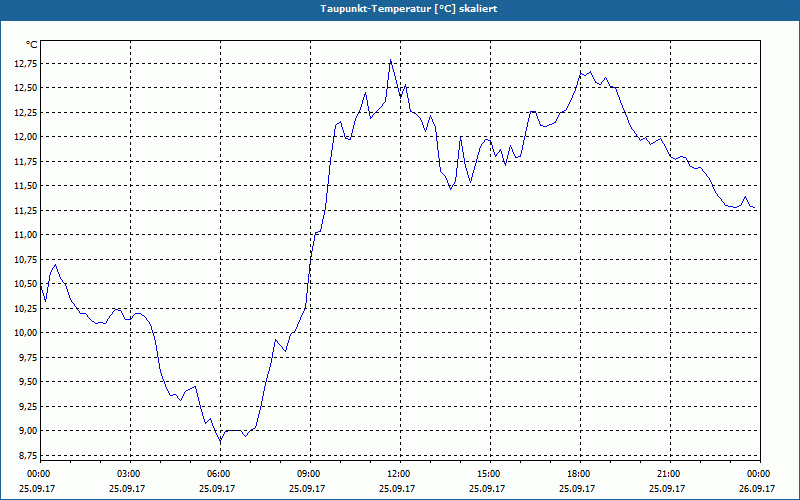Image resolution: width=800 pixels, height=500 pixels.
Task: Click the 11,00 y-axis value
Action: pos(28,235)
